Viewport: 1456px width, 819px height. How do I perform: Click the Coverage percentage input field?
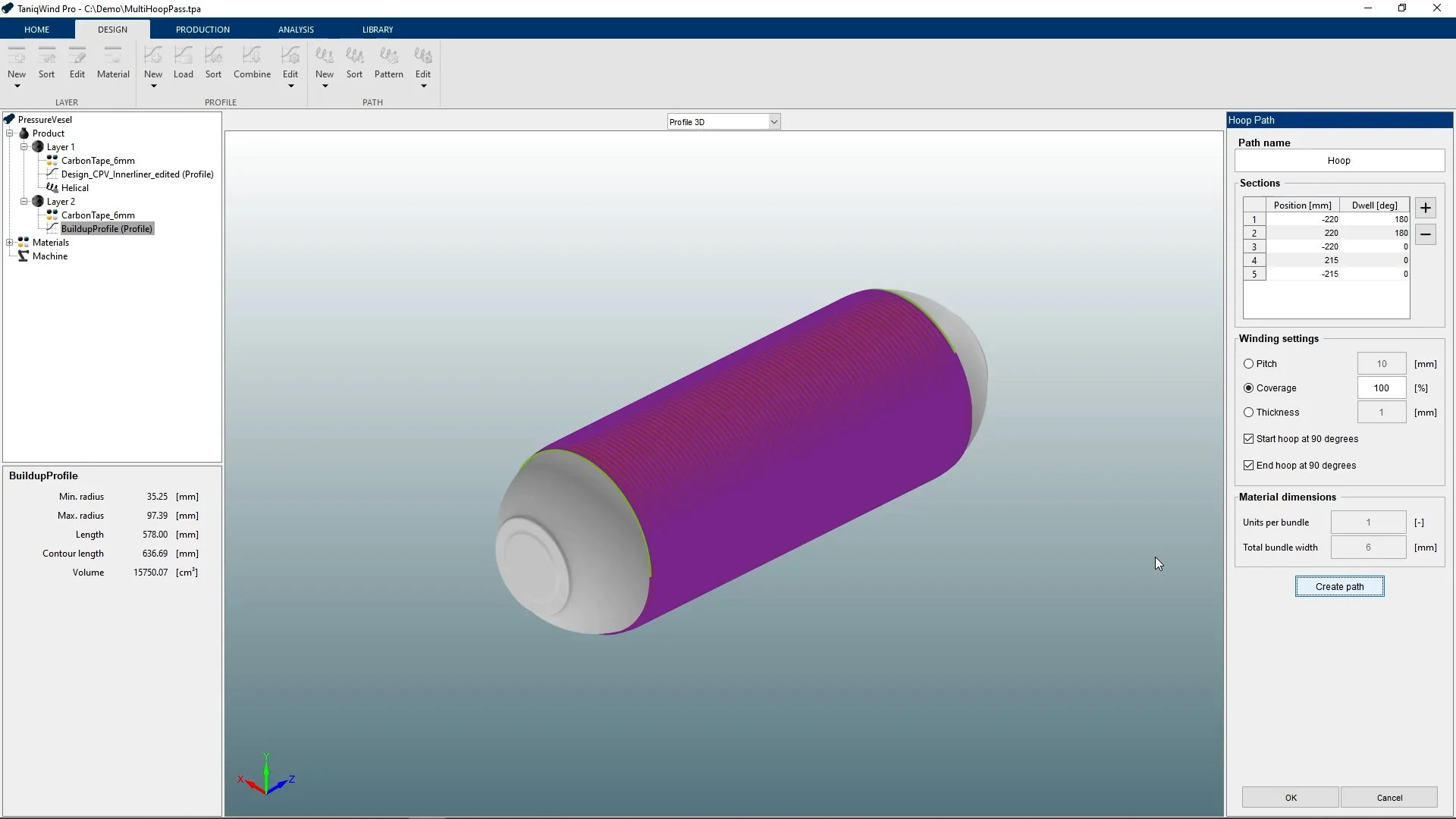point(1381,388)
